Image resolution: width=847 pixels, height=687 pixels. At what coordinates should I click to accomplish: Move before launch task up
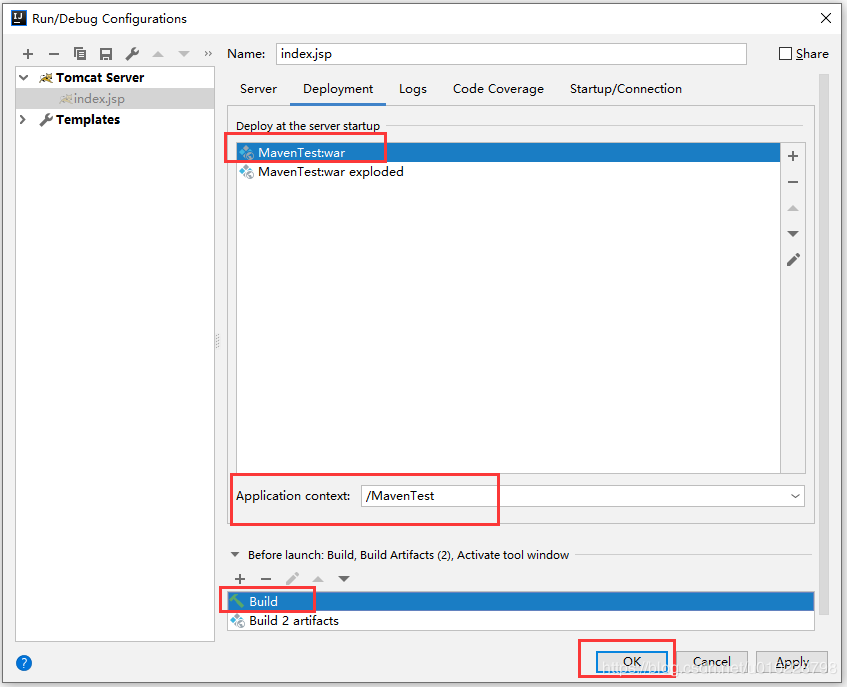pos(318,579)
